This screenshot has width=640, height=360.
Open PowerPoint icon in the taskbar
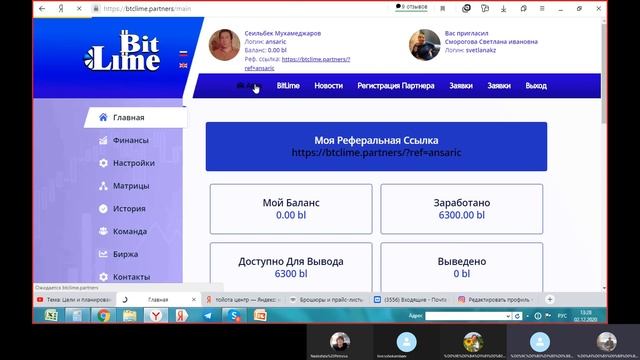click(x=260, y=316)
